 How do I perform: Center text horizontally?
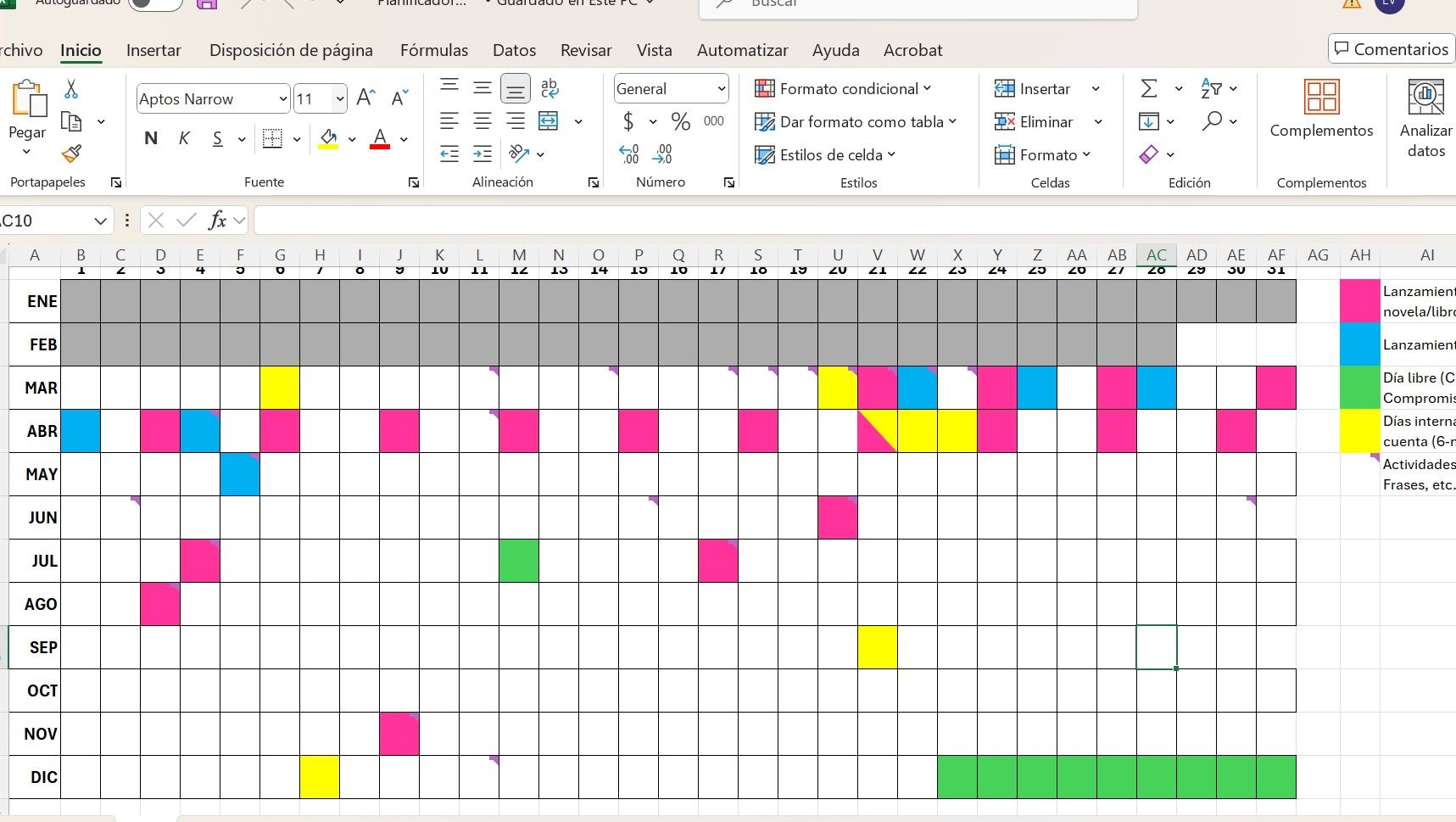483,120
